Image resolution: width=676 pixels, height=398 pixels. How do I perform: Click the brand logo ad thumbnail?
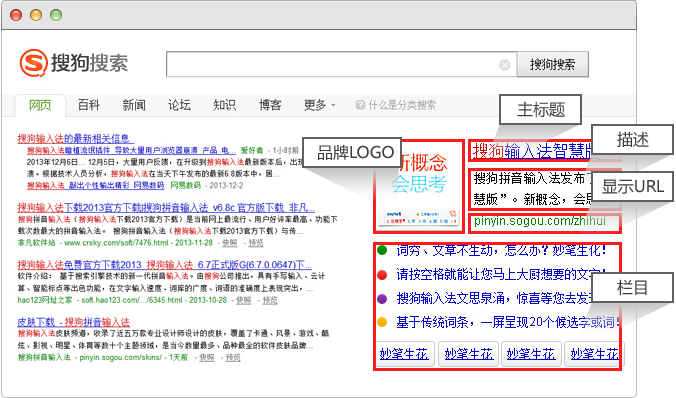click(419, 187)
